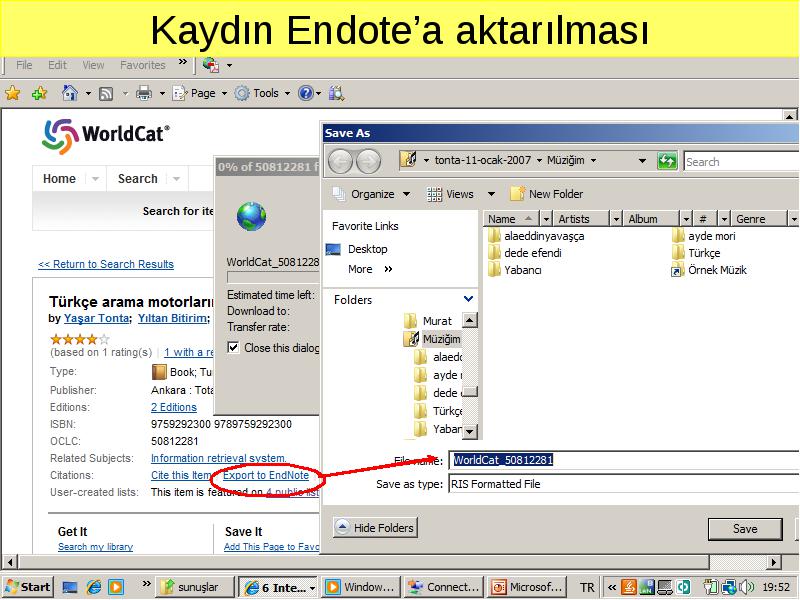Click the Show Desktop icon in quick launch

pos(70,587)
